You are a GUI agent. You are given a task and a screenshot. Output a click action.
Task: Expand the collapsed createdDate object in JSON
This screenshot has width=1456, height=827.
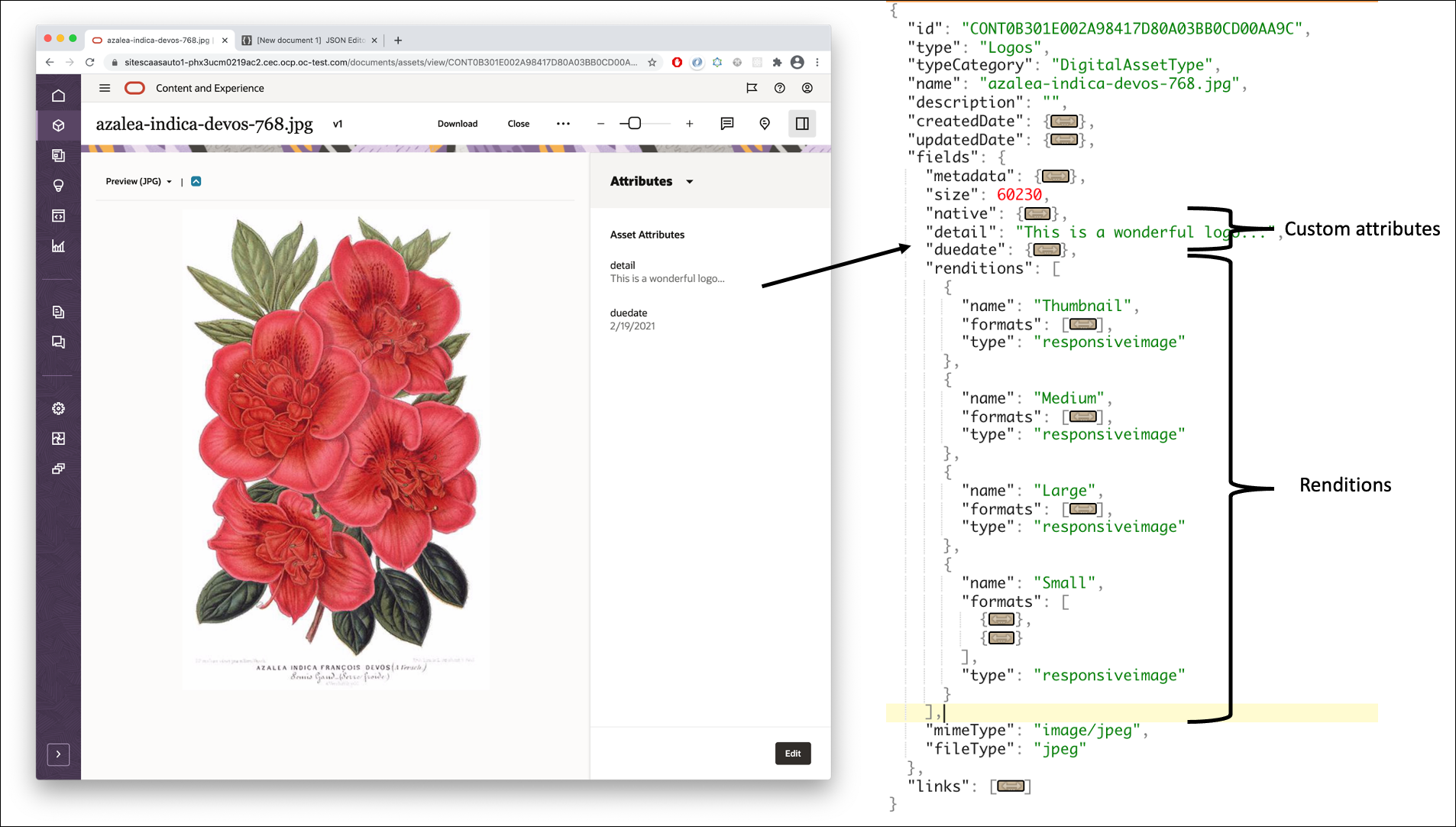coord(1064,122)
